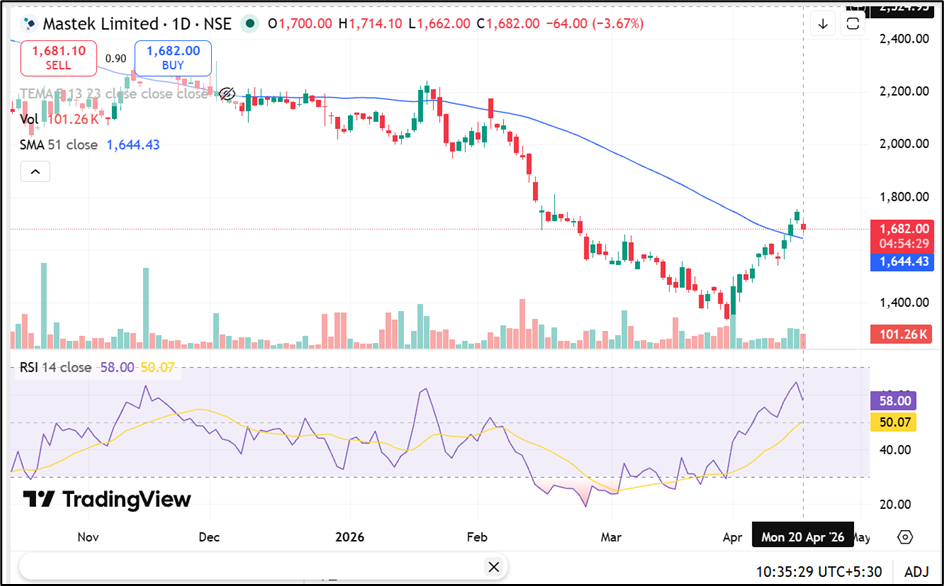944x586 pixels.
Task: Click the green market status dot
Action: pyautogui.click(x=248, y=23)
